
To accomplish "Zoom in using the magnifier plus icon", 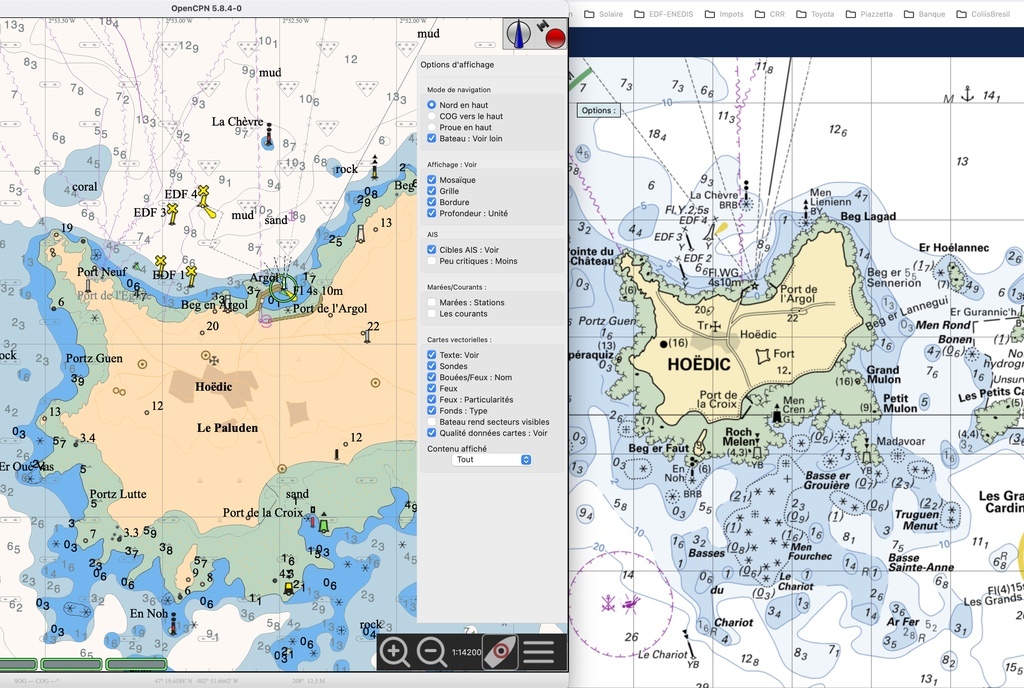I will click(394, 651).
